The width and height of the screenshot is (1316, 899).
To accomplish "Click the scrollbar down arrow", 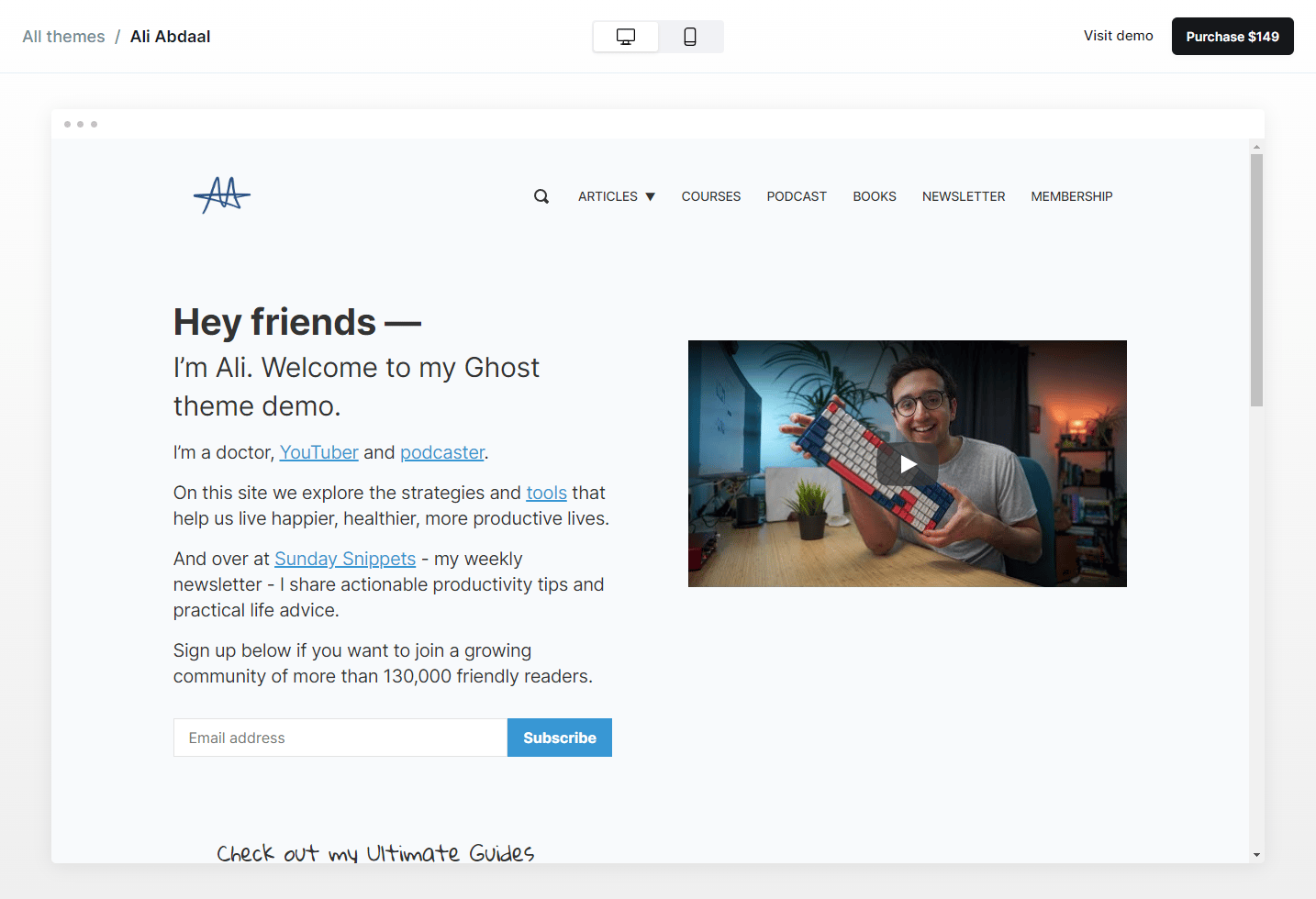I will pos(1256,855).
